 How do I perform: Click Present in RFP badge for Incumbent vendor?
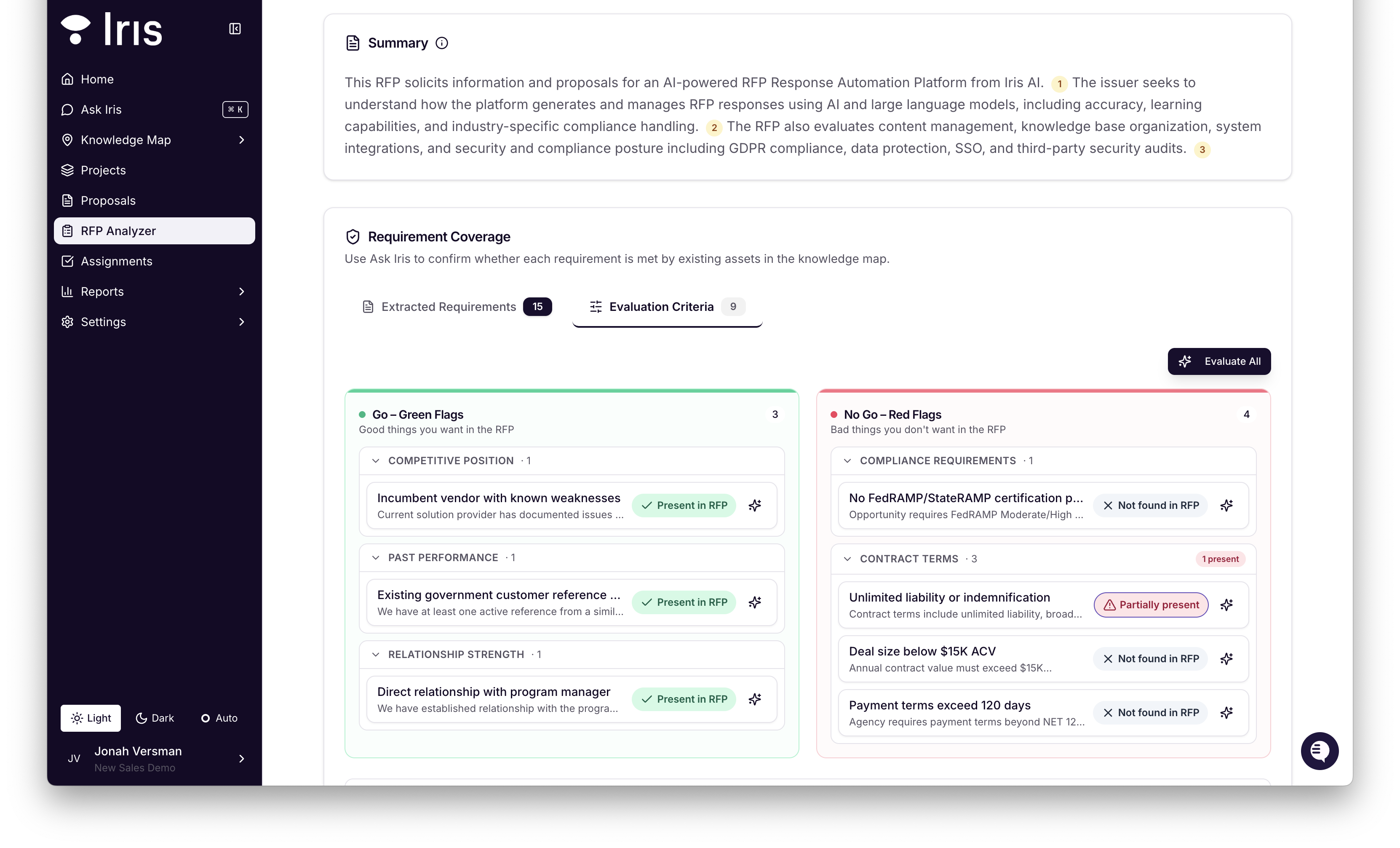pos(684,505)
